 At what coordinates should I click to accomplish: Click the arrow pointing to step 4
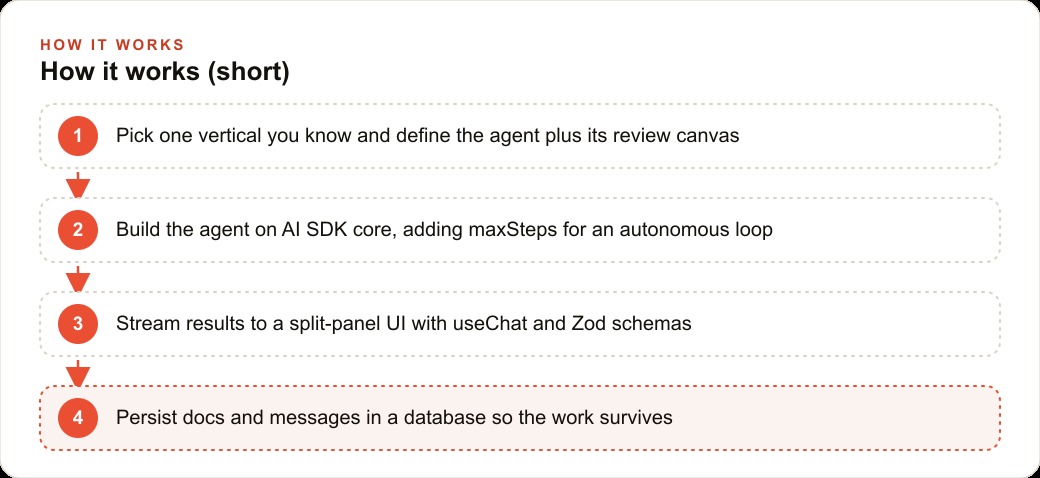pos(78,373)
